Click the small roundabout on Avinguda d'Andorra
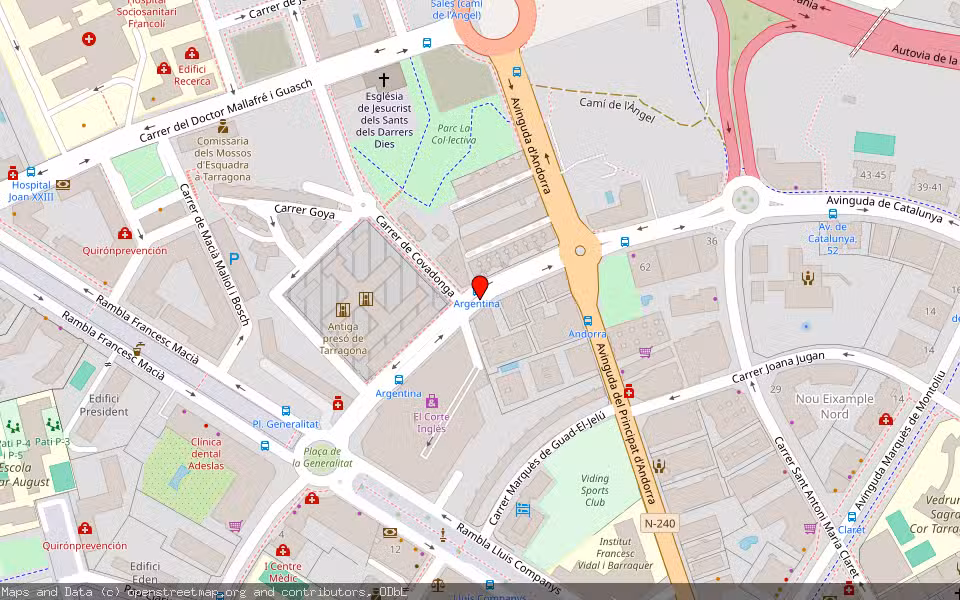This screenshot has height=600, width=960. (x=580, y=251)
